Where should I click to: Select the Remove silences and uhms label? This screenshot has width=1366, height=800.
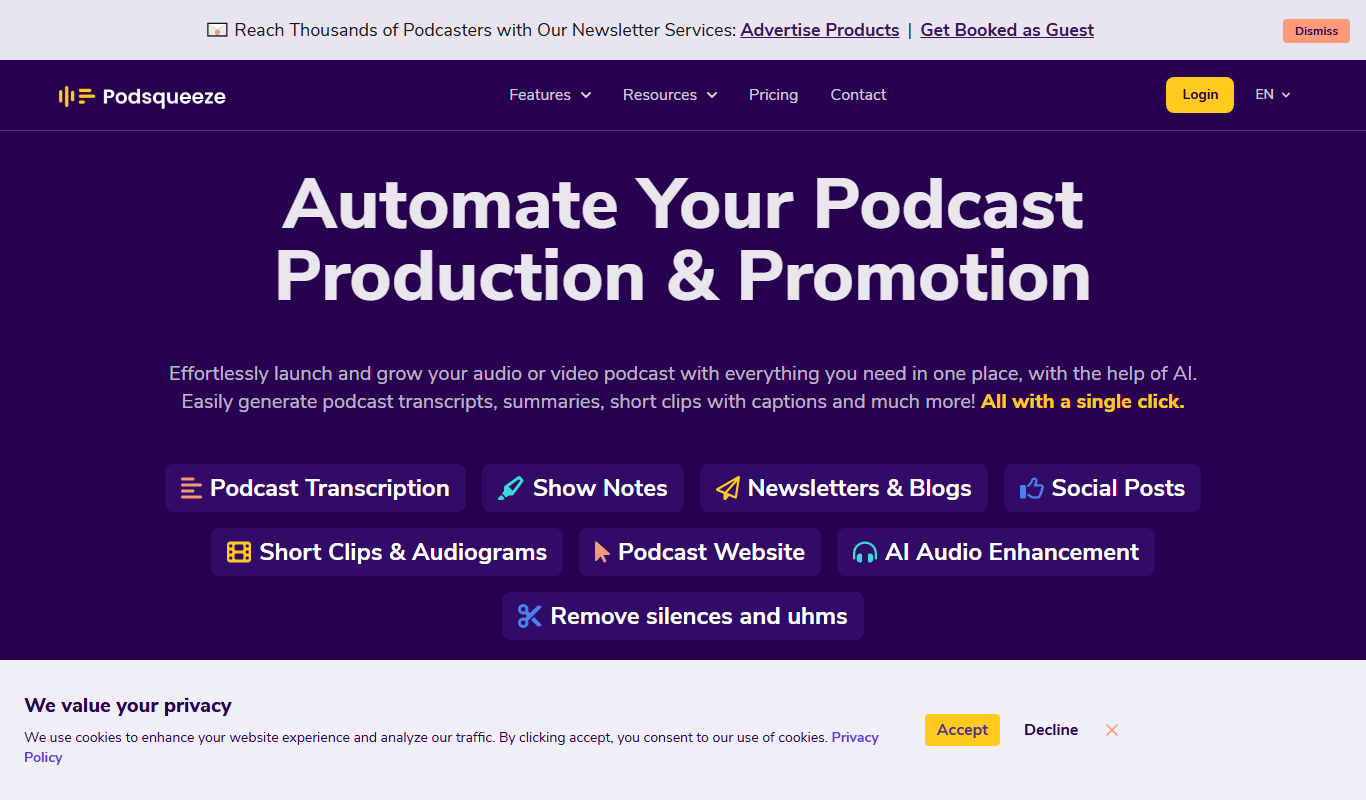699,616
